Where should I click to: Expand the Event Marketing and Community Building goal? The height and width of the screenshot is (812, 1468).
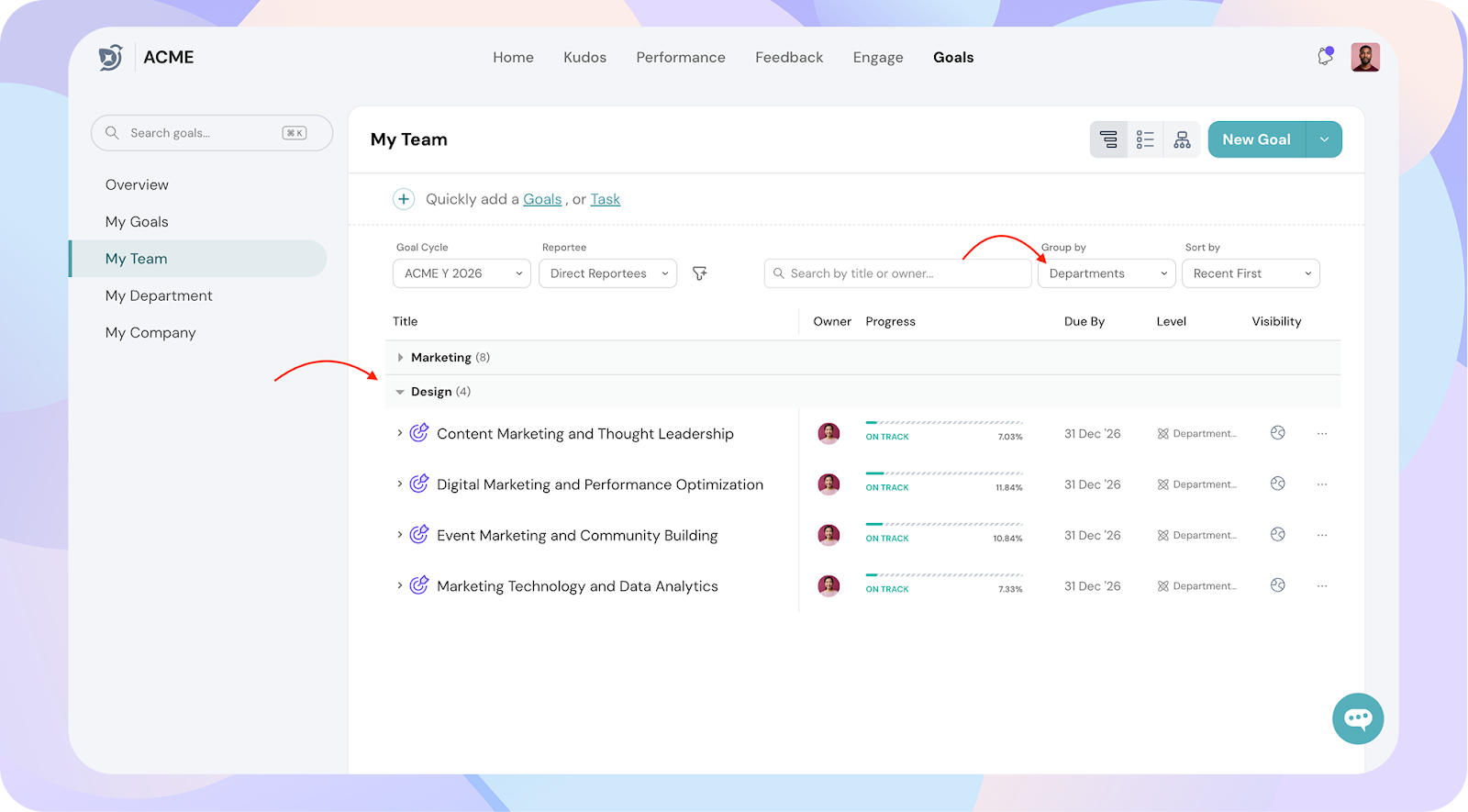click(x=399, y=535)
